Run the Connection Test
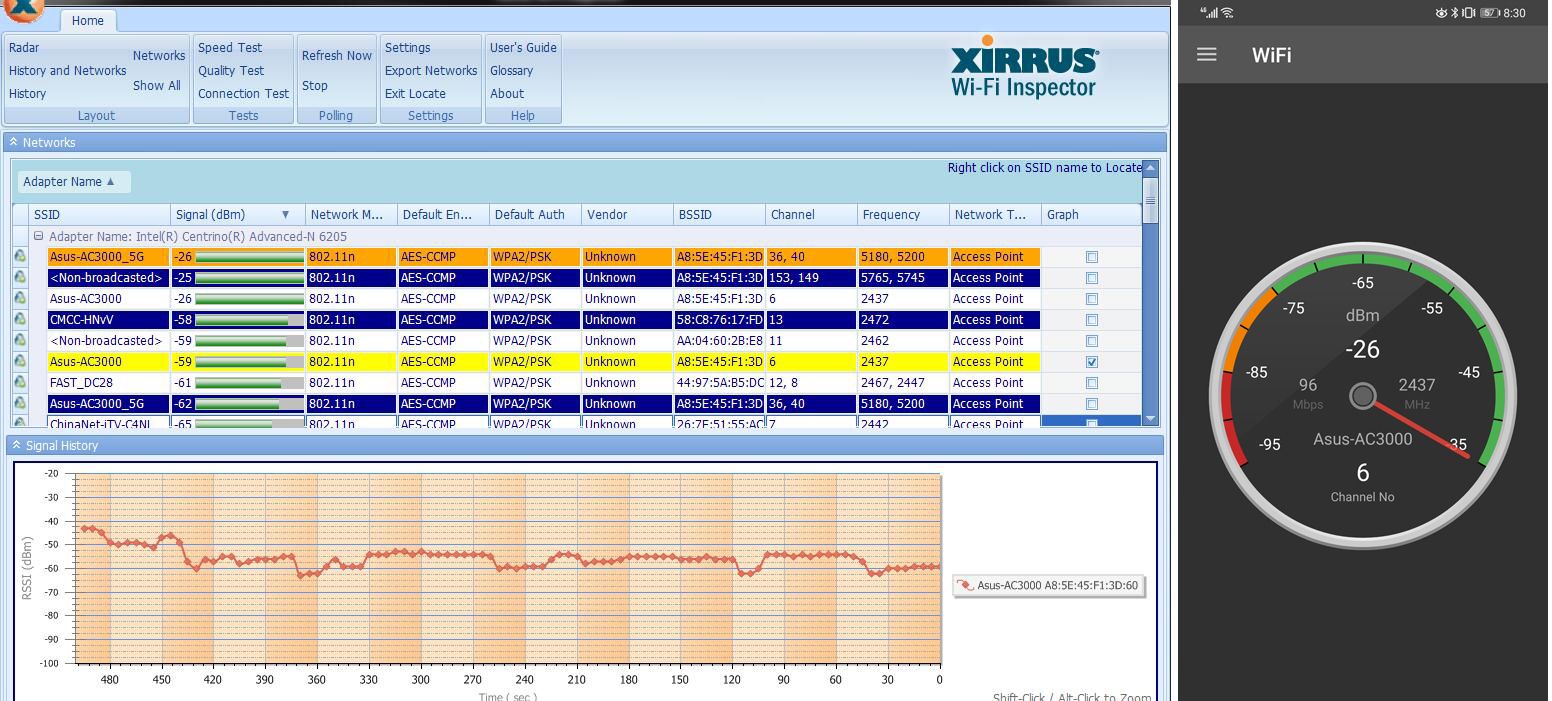This screenshot has height=701, width=1552. (243, 94)
